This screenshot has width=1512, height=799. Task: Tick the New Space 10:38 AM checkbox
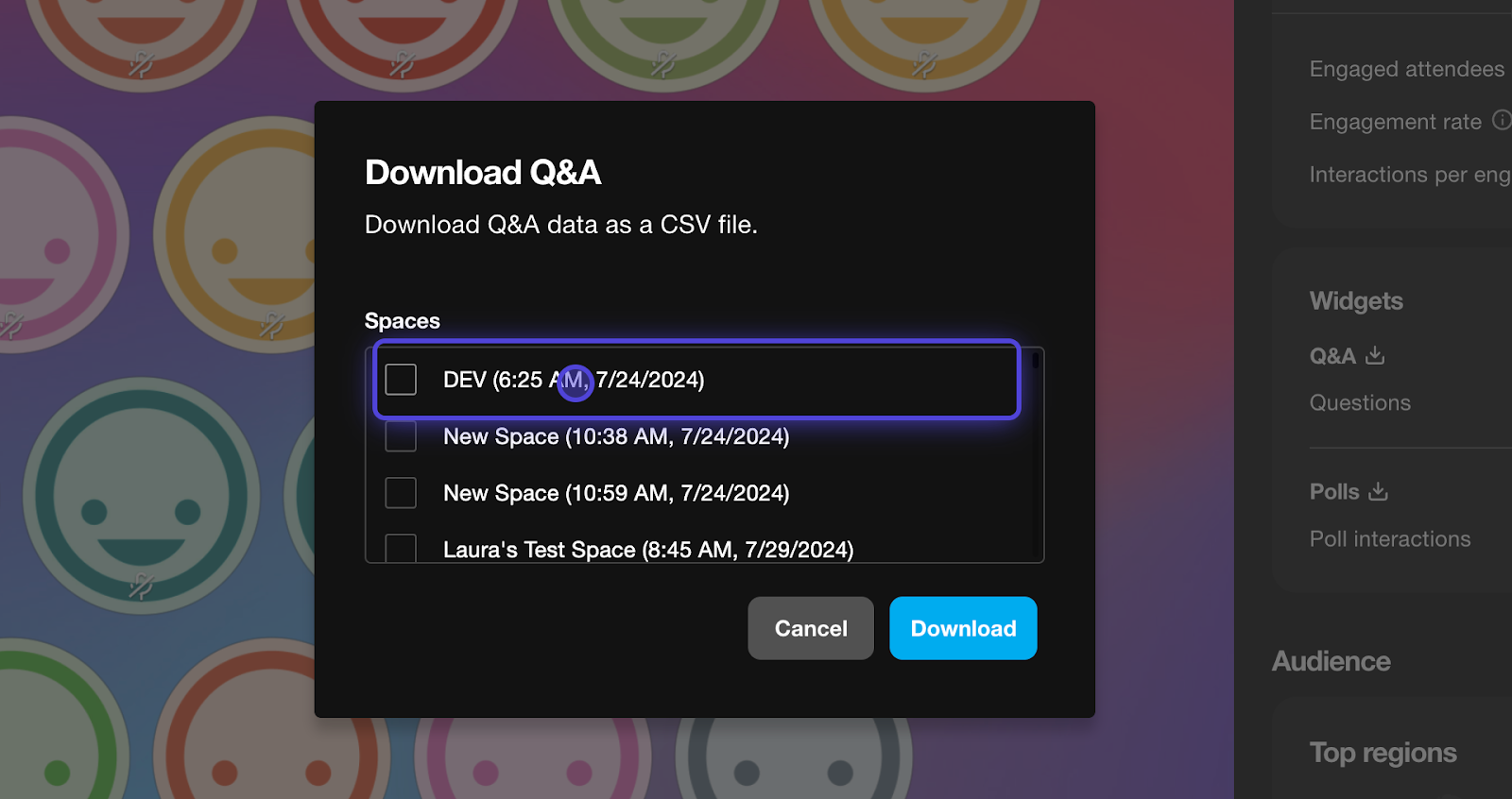tap(401, 436)
